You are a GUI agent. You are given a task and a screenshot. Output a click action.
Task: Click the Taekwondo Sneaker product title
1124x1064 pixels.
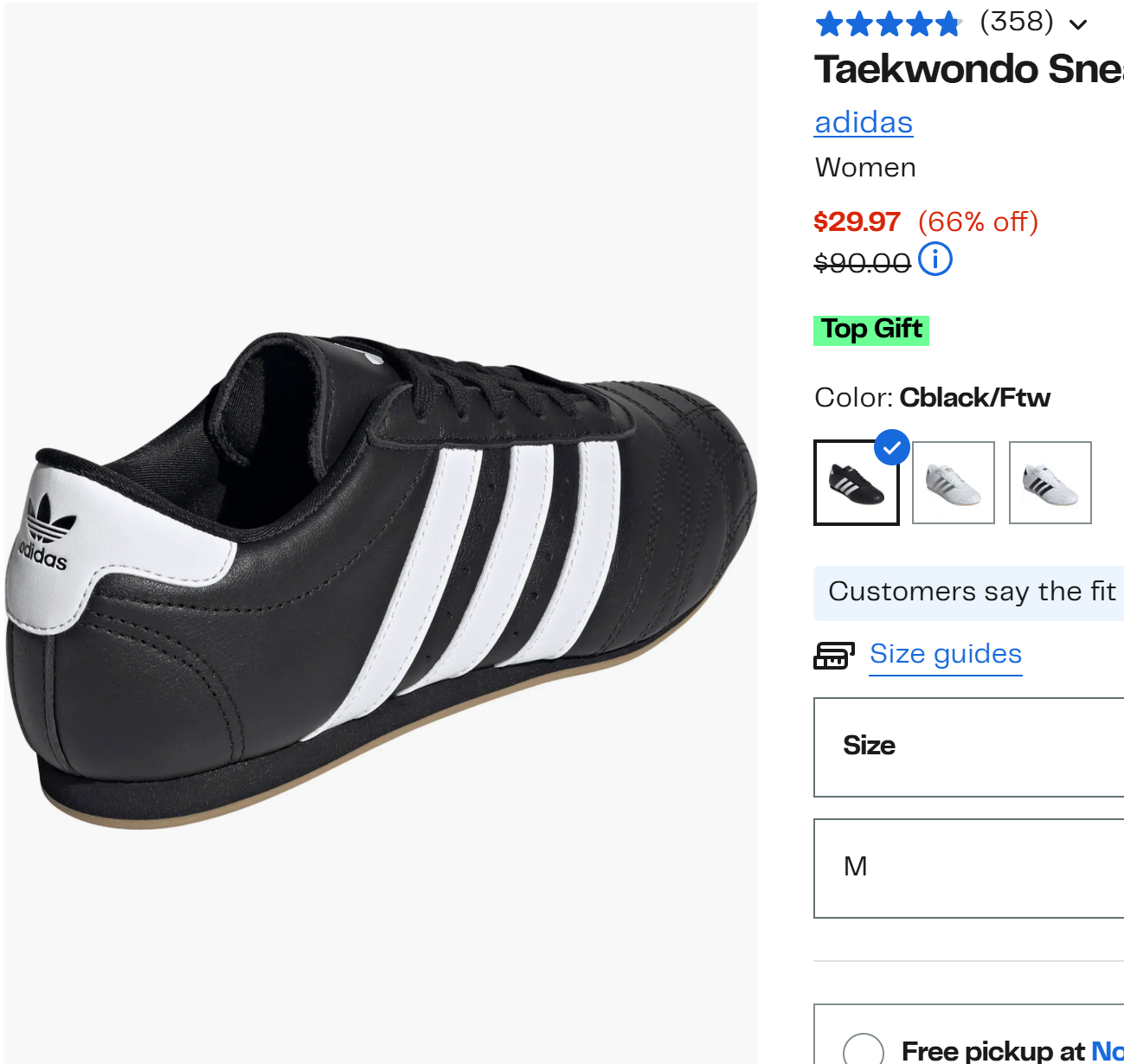click(x=969, y=69)
